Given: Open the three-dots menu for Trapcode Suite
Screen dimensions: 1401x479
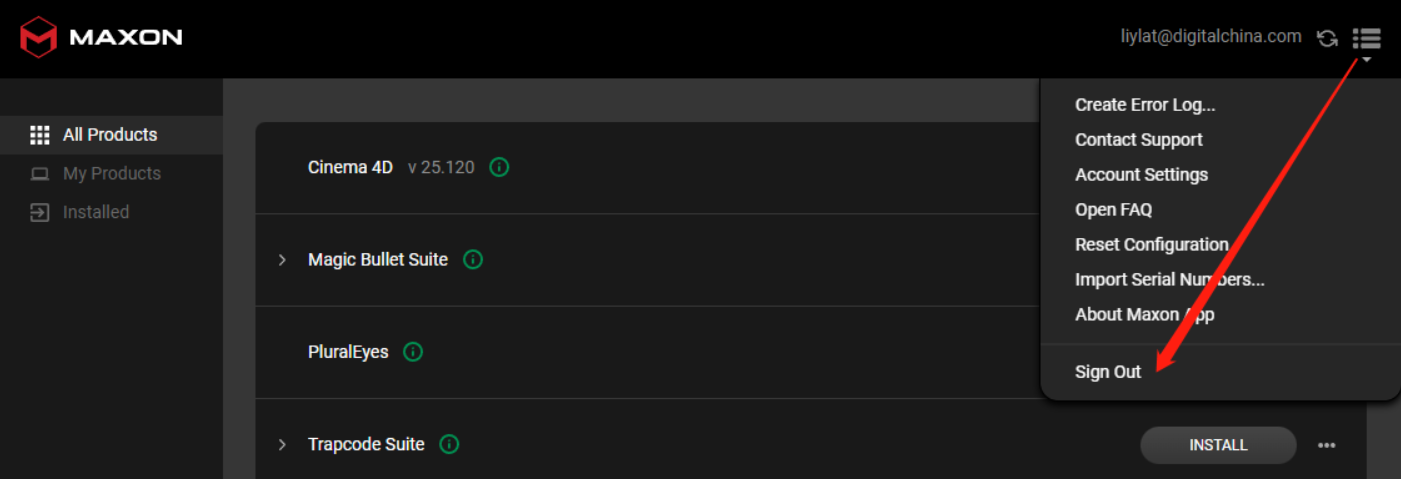Looking at the screenshot, I should [x=1327, y=446].
